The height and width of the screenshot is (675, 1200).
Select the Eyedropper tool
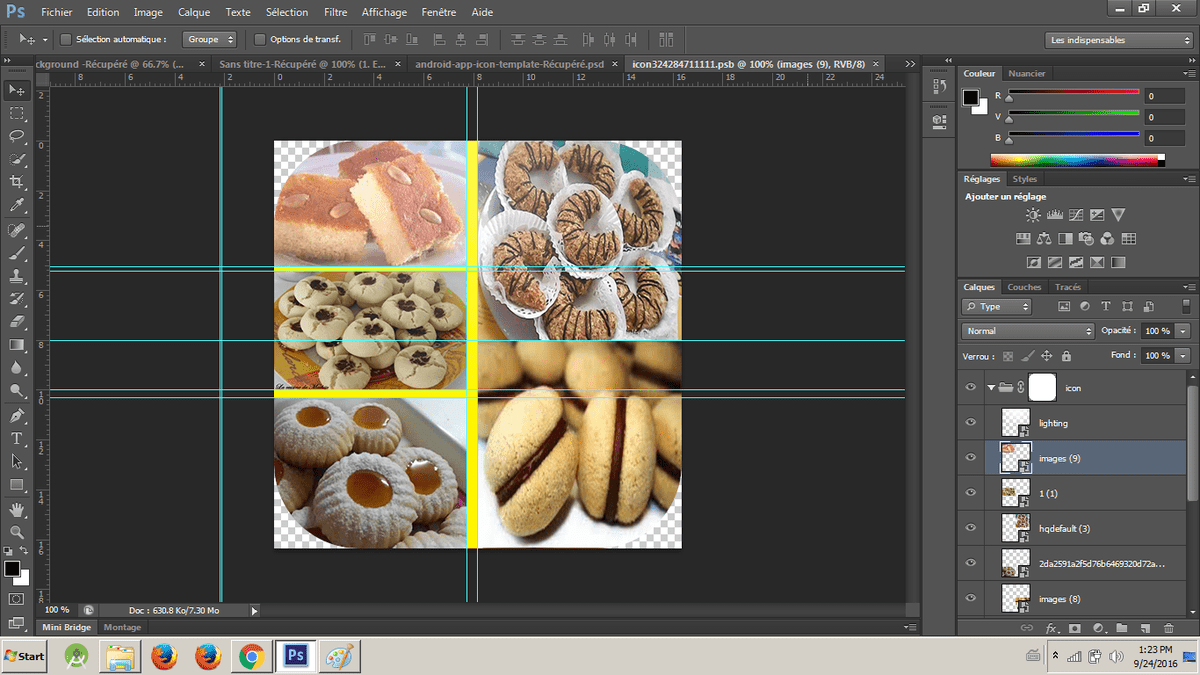click(x=17, y=205)
